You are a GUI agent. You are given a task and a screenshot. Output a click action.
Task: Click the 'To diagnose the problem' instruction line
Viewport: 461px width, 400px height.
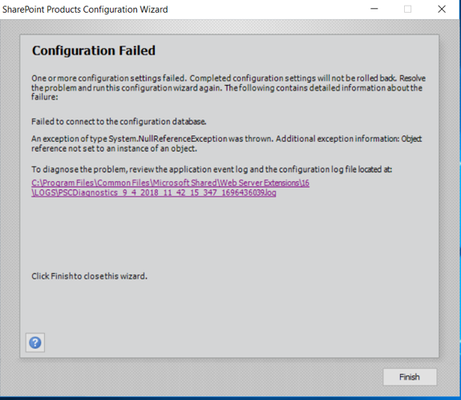tap(212, 169)
